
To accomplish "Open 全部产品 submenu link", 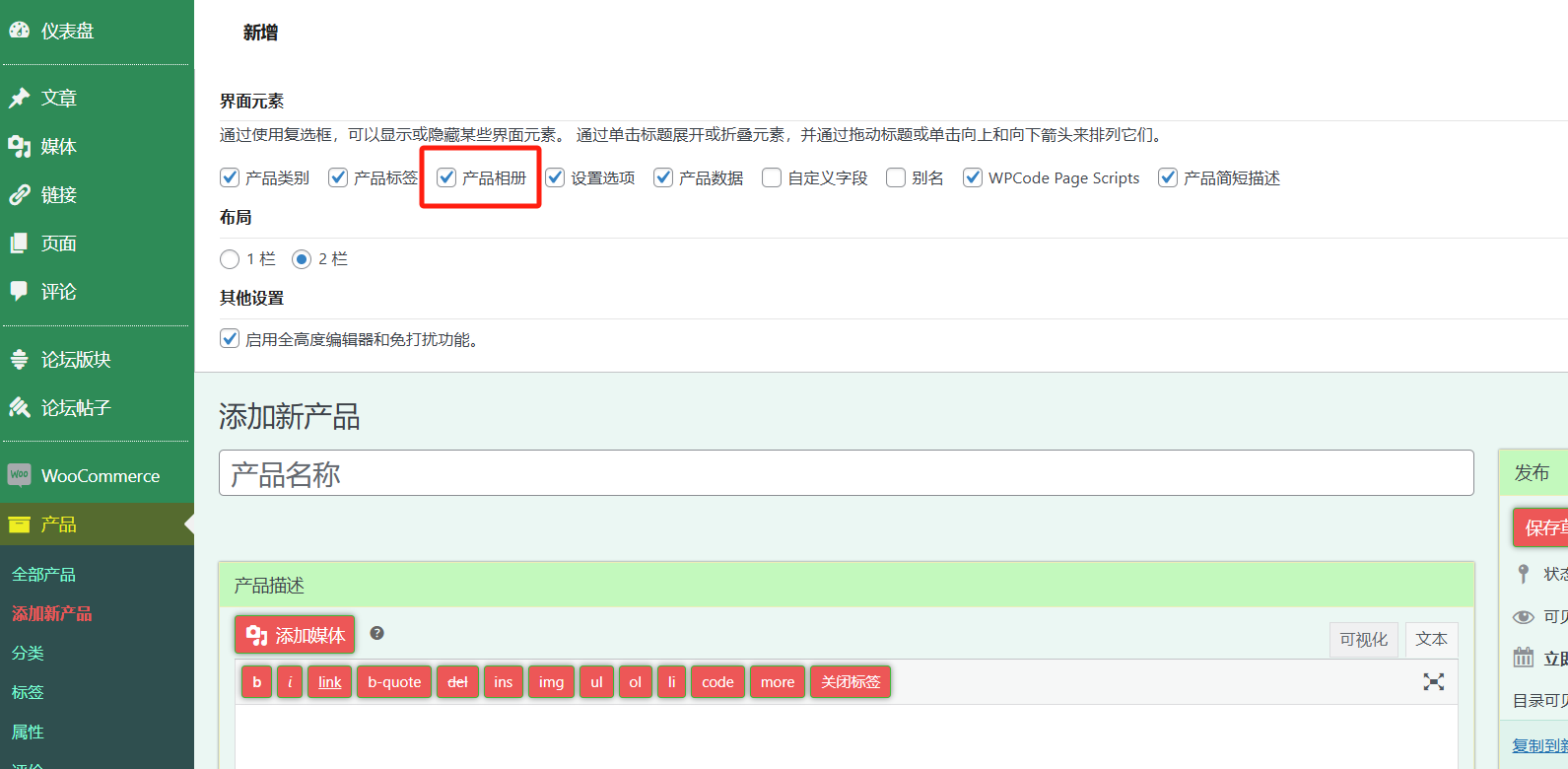I will pyautogui.click(x=43, y=575).
